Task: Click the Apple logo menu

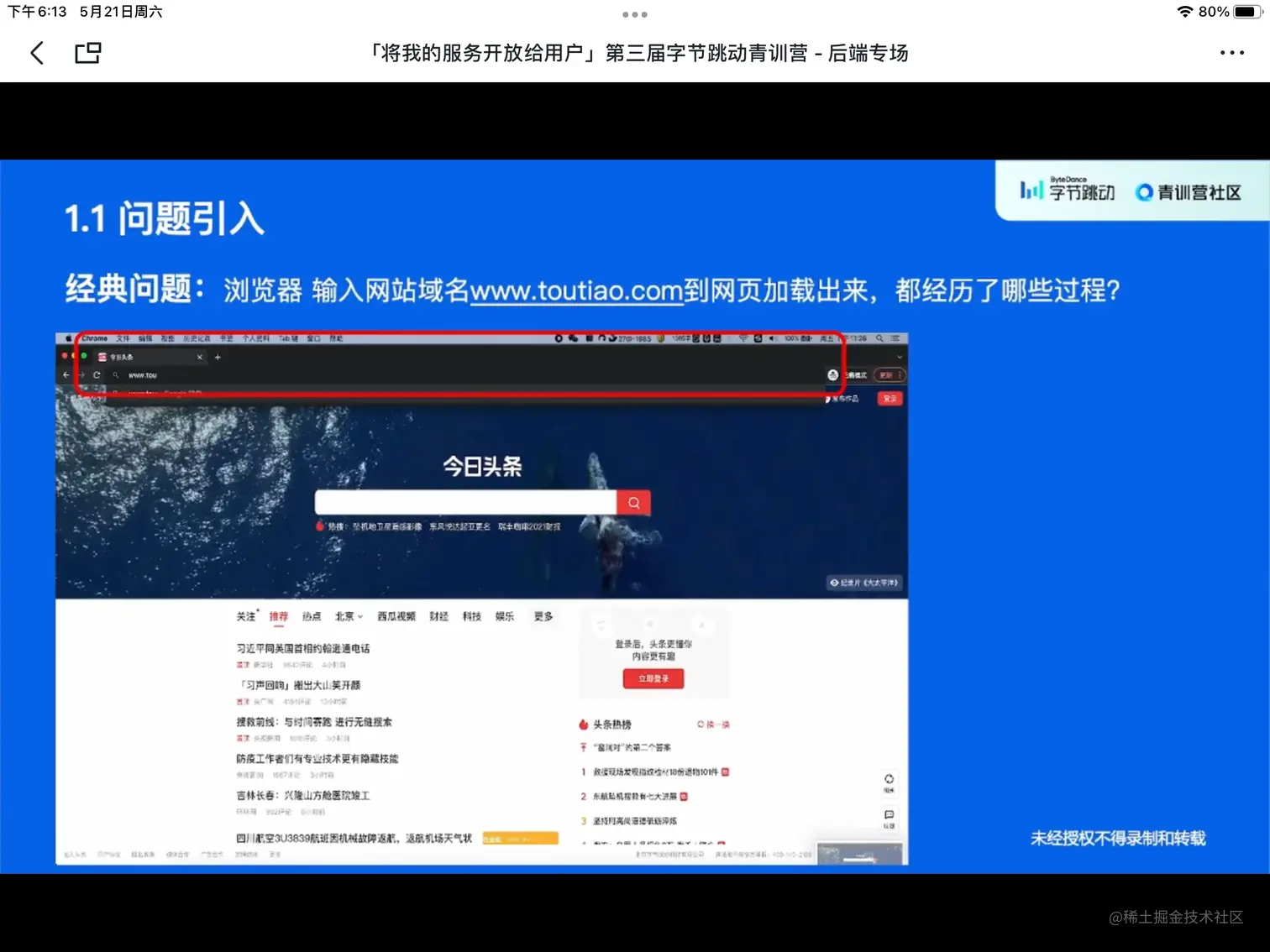Action: click(x=69, y=338)
